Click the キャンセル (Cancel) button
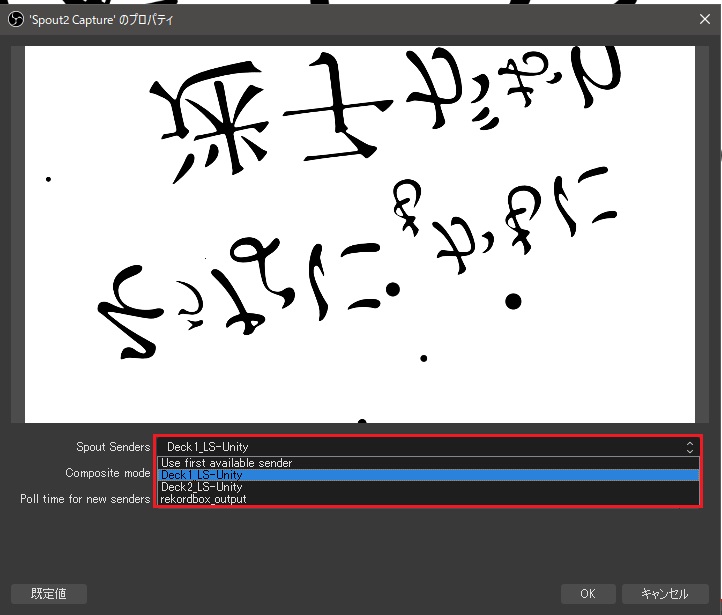The image size is (722, 615). pos(665,593)
